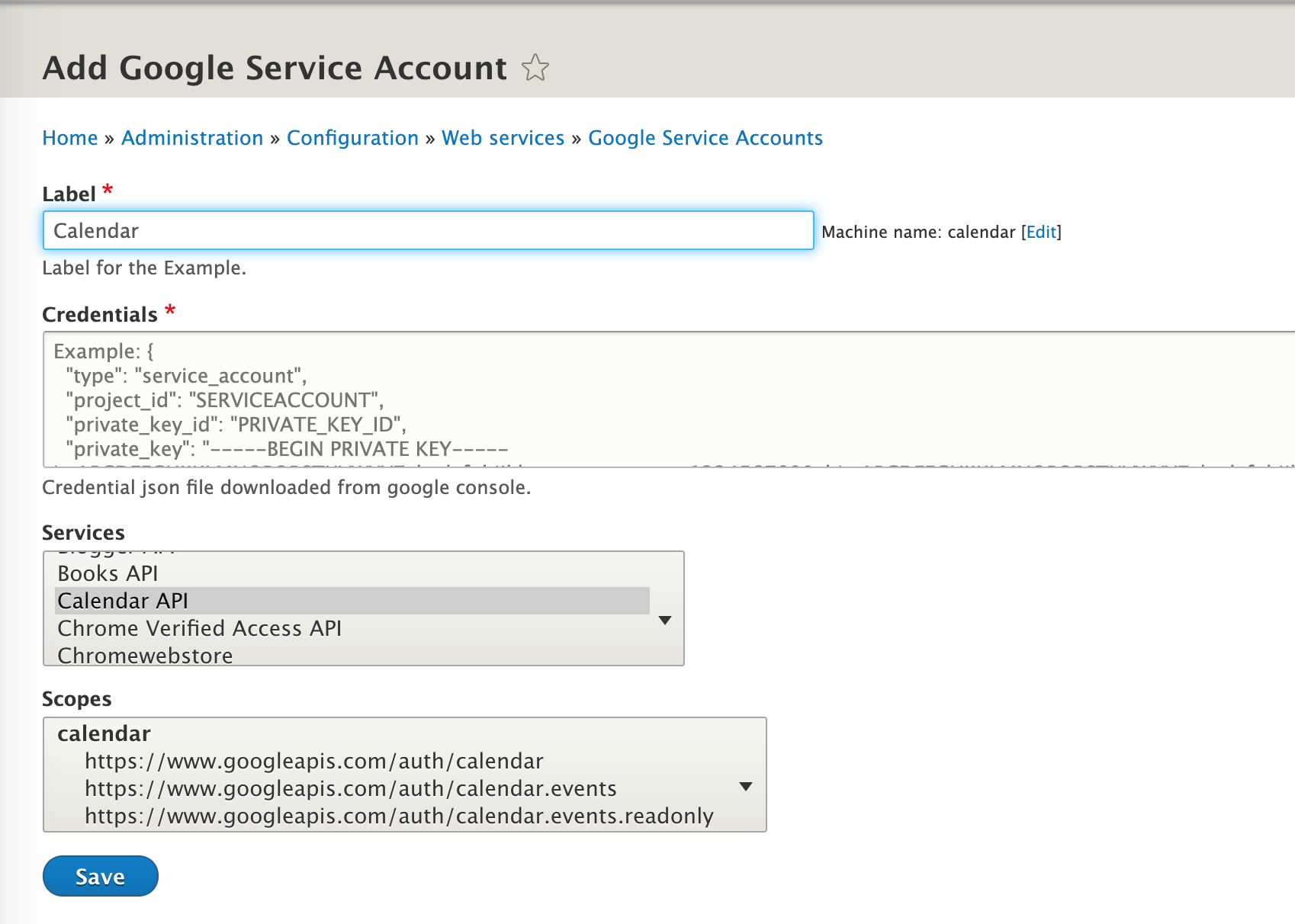Select Chromewebstore in Services list
1295x924 pixels.
[145, 655]
